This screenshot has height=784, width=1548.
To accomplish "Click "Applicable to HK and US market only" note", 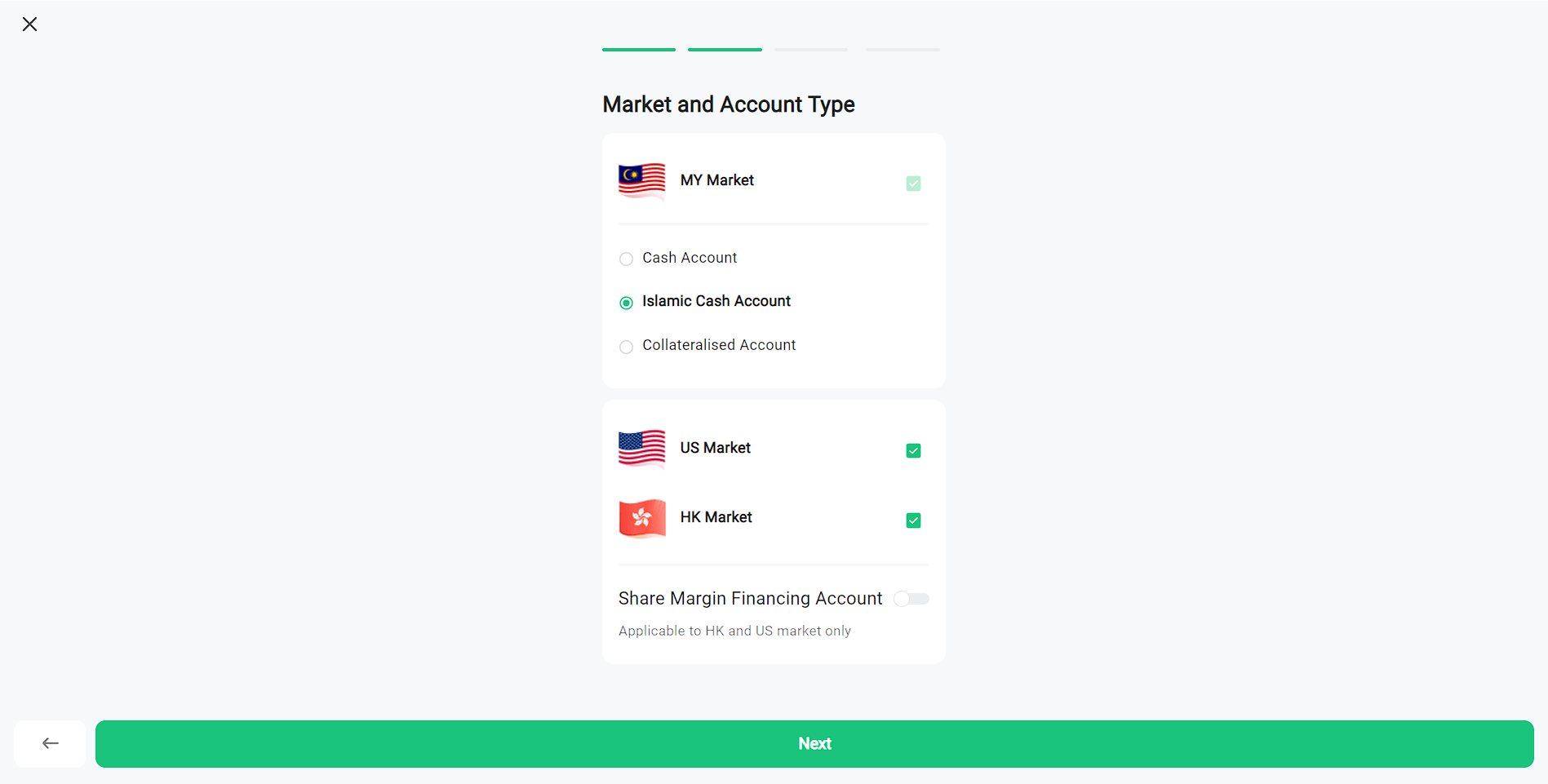I will (x=734, y=631).
